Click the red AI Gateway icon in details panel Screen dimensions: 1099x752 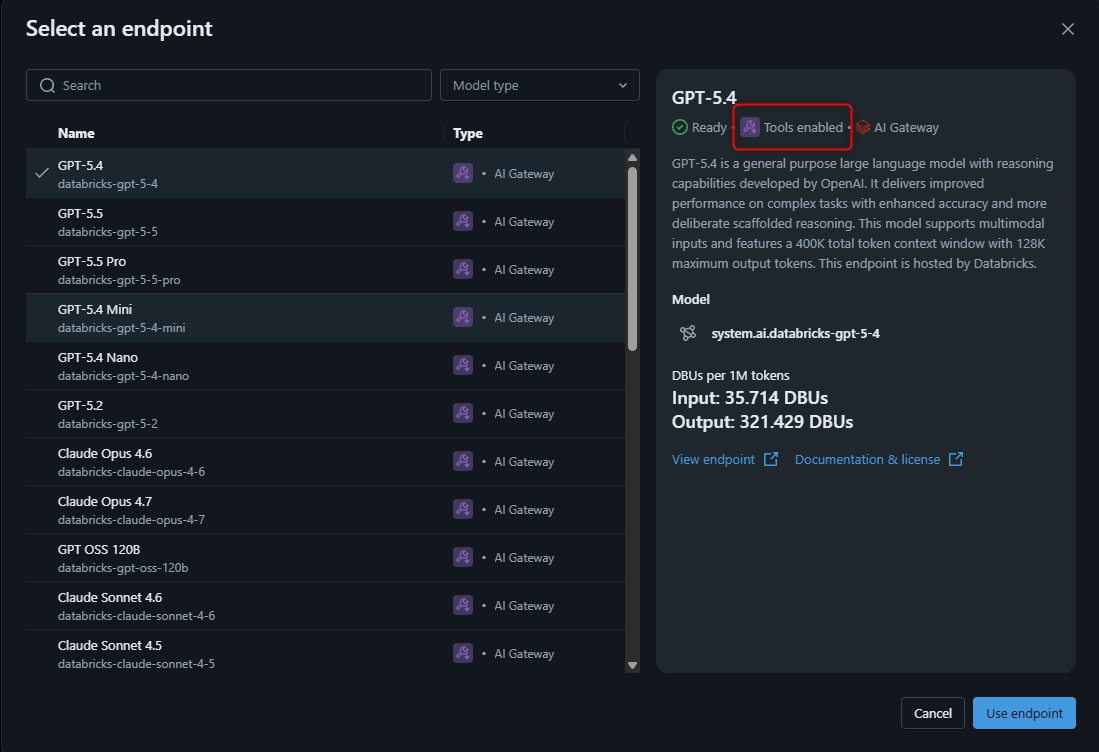coord(863,127)
